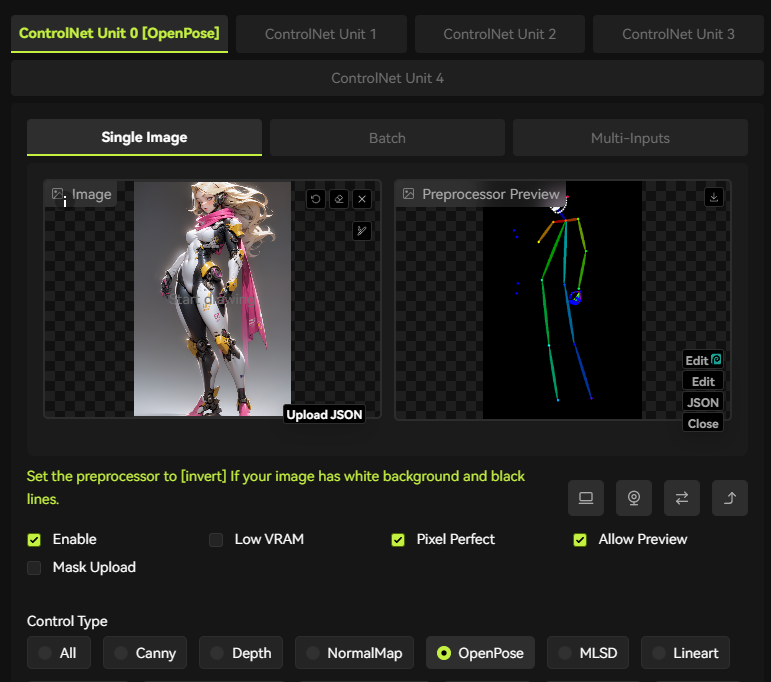Open the ControlNet Unit 1 tab
The image size is (771, 682).
321,34
